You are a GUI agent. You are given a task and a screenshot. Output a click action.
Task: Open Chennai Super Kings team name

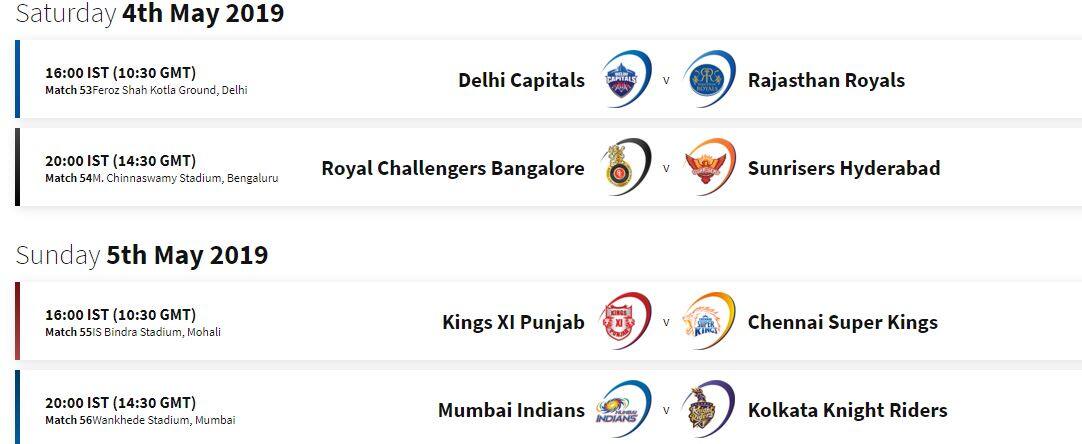843,322
